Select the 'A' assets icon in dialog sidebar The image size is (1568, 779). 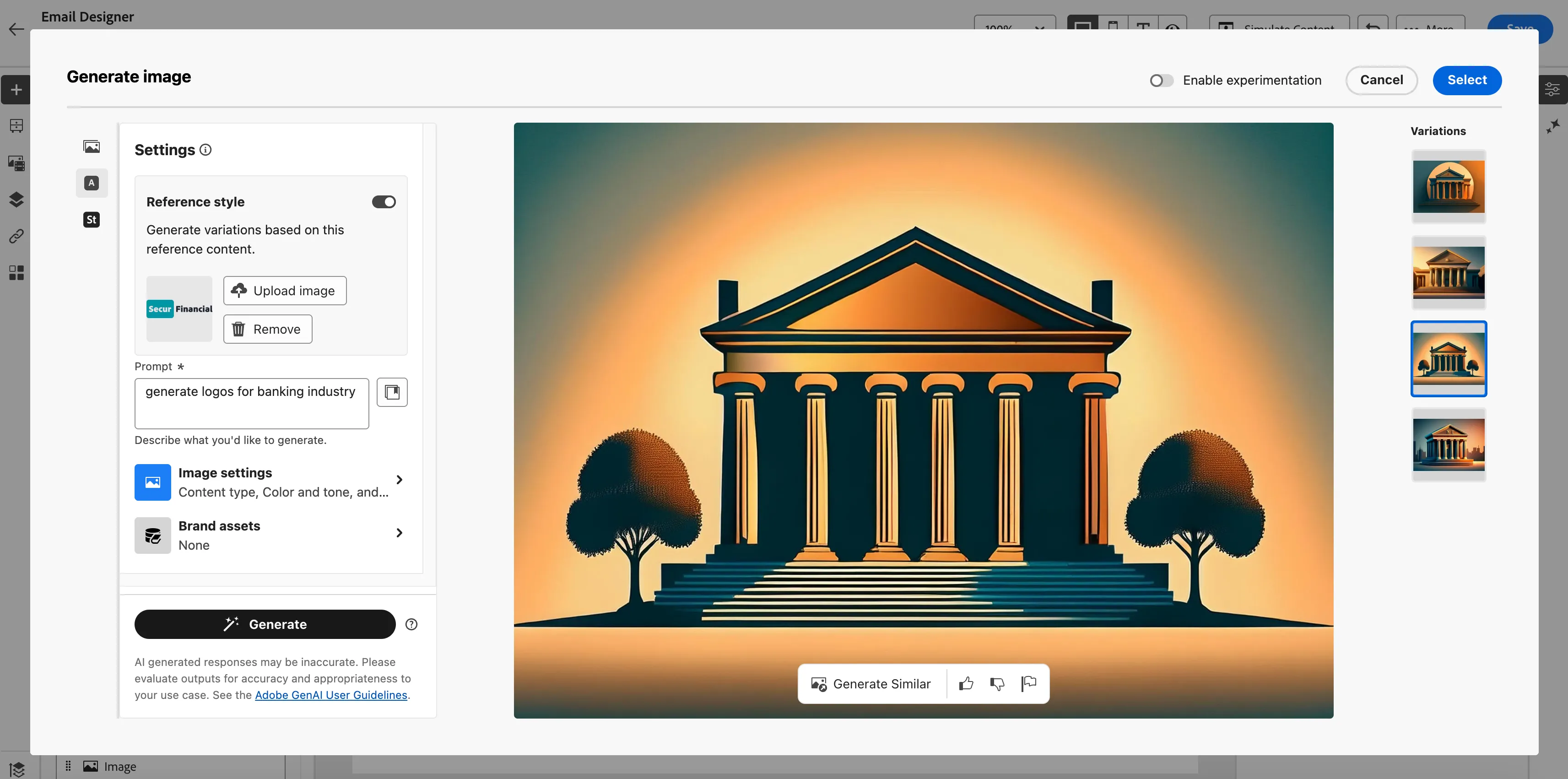click(91, 183)
